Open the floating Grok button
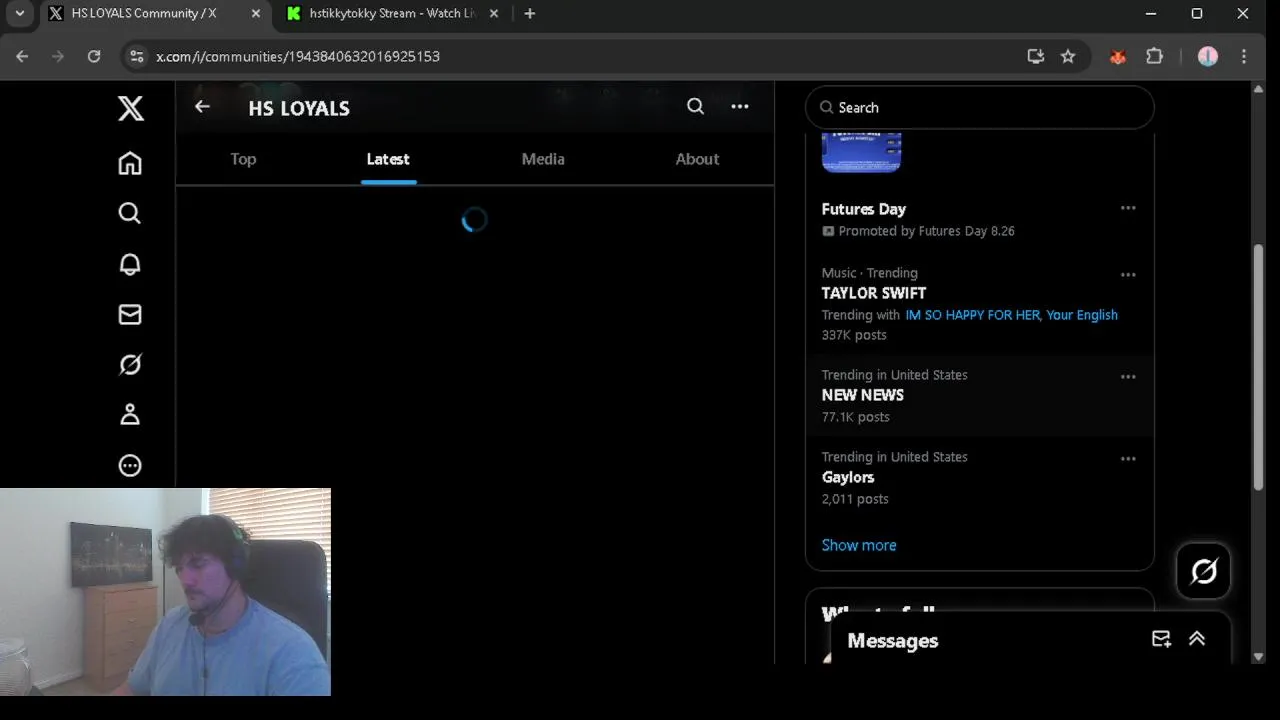This screenshot has width=1280, height=720. (1203, 571)
